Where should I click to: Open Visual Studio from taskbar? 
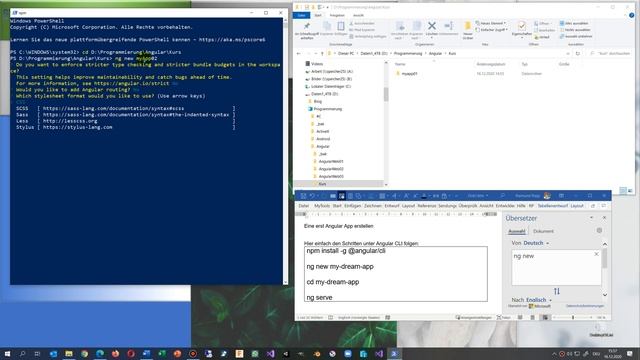[x=270, y=353]
